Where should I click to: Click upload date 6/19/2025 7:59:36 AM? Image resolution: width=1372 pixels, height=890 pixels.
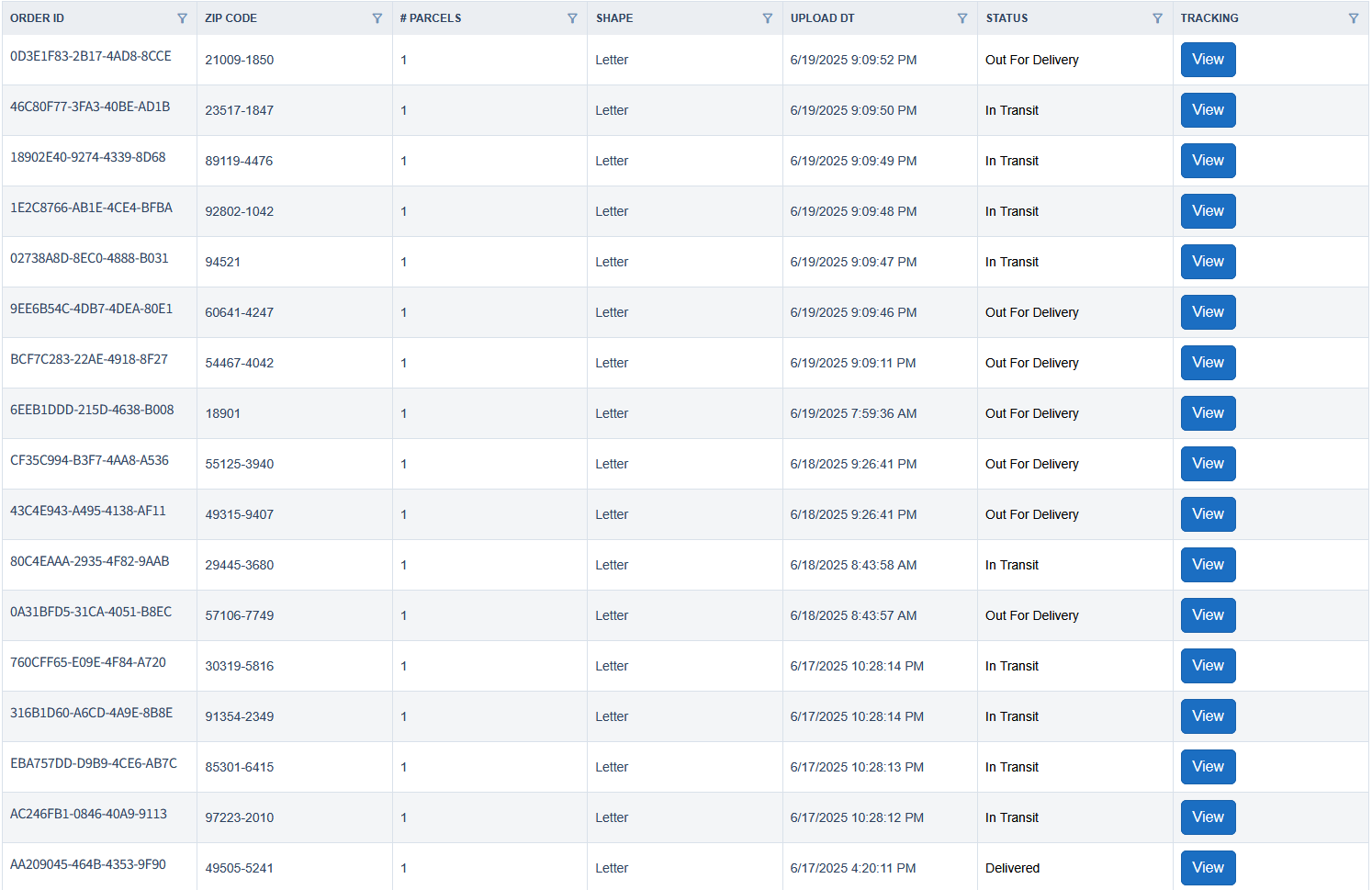(853, 413)
